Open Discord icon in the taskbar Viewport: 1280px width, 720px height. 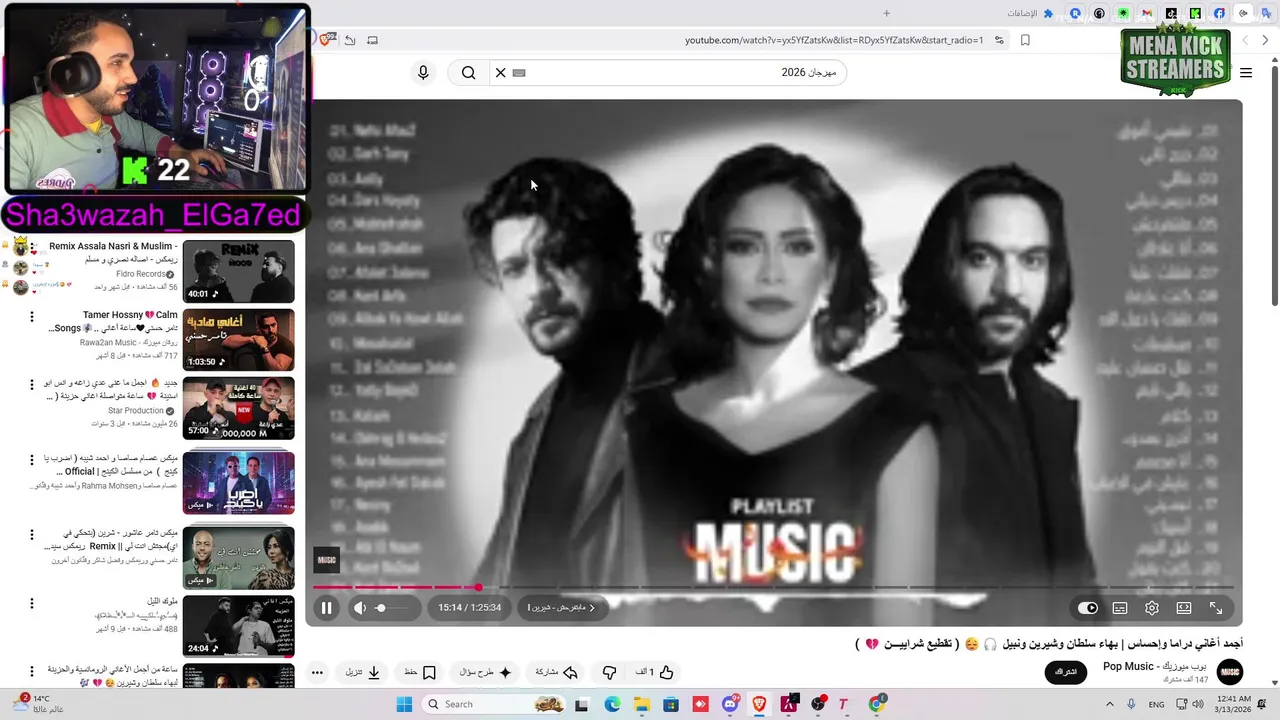pos(730,704)
